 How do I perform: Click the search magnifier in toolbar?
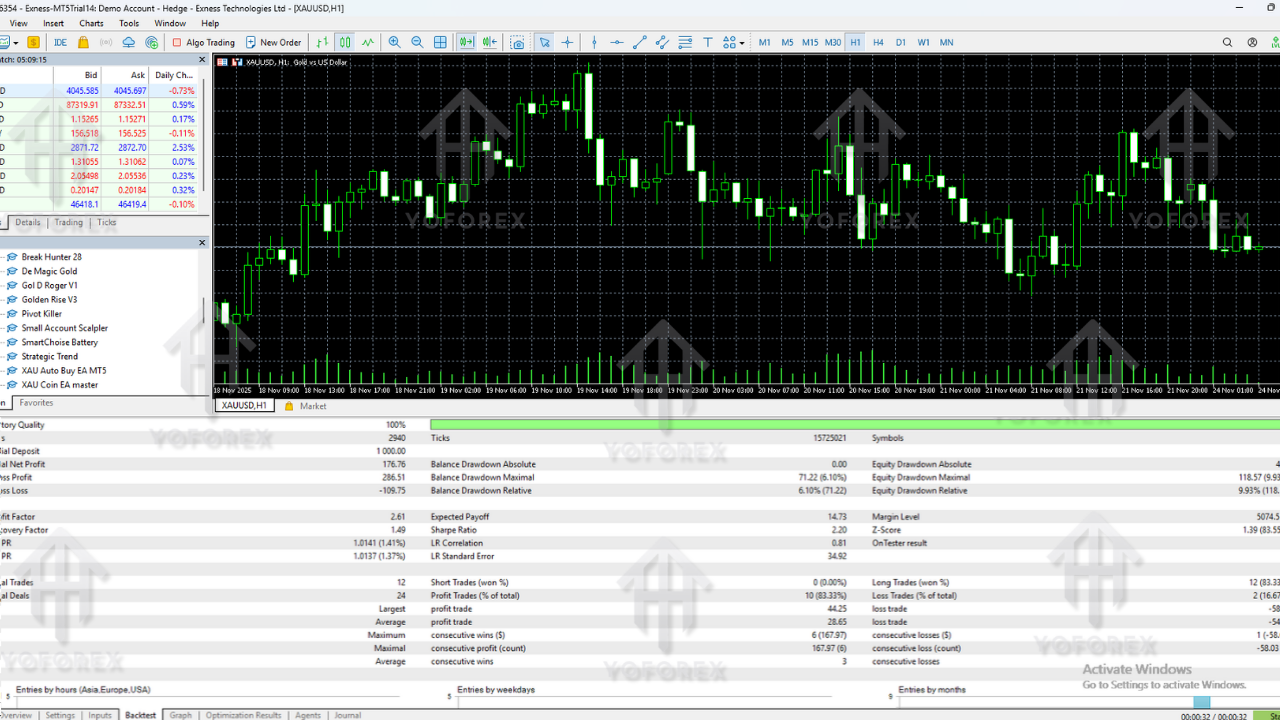[x=1228, y=43]
